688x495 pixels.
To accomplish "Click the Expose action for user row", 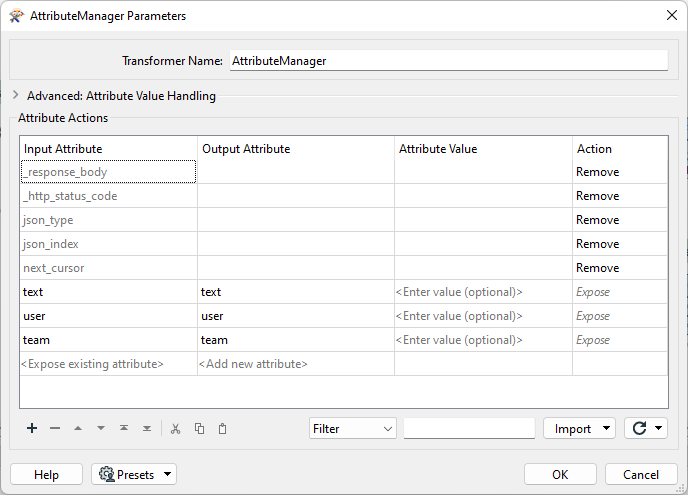I will [x=620, y=316].
